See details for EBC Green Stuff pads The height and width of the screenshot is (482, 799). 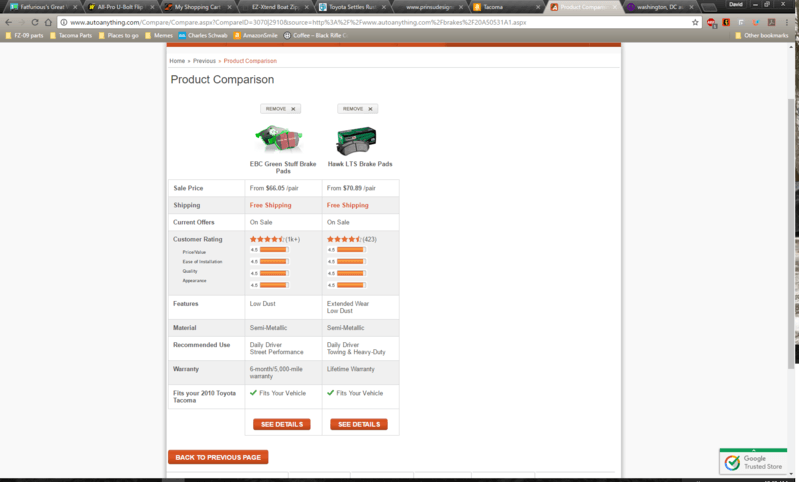click(282, 424)
